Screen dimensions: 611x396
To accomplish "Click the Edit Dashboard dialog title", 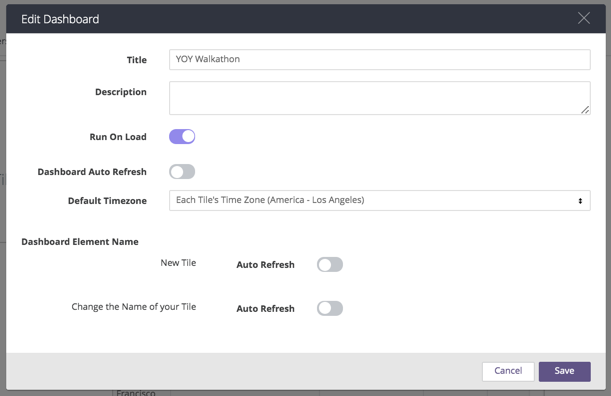I will pos(60,19).
